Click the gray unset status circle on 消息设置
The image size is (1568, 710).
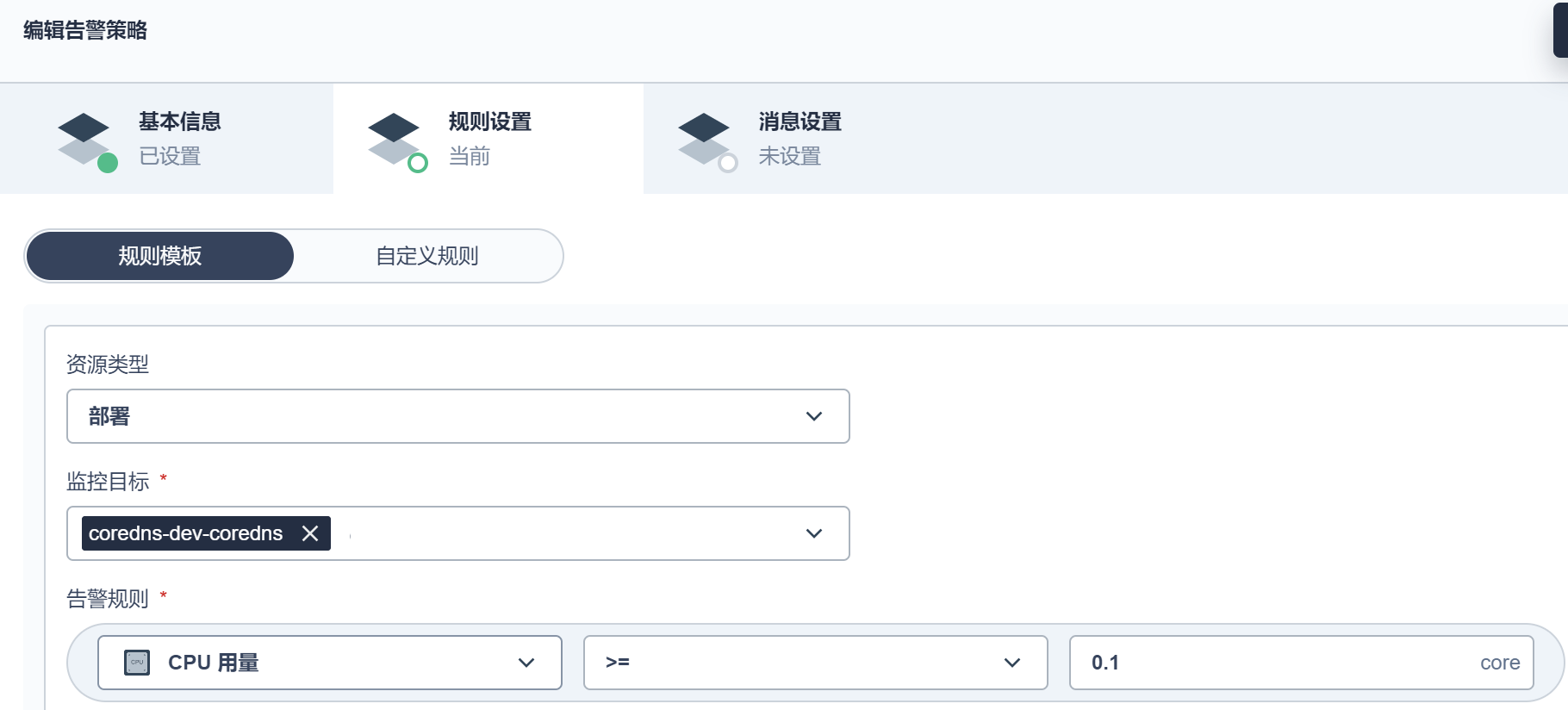(x=728, y=163)
